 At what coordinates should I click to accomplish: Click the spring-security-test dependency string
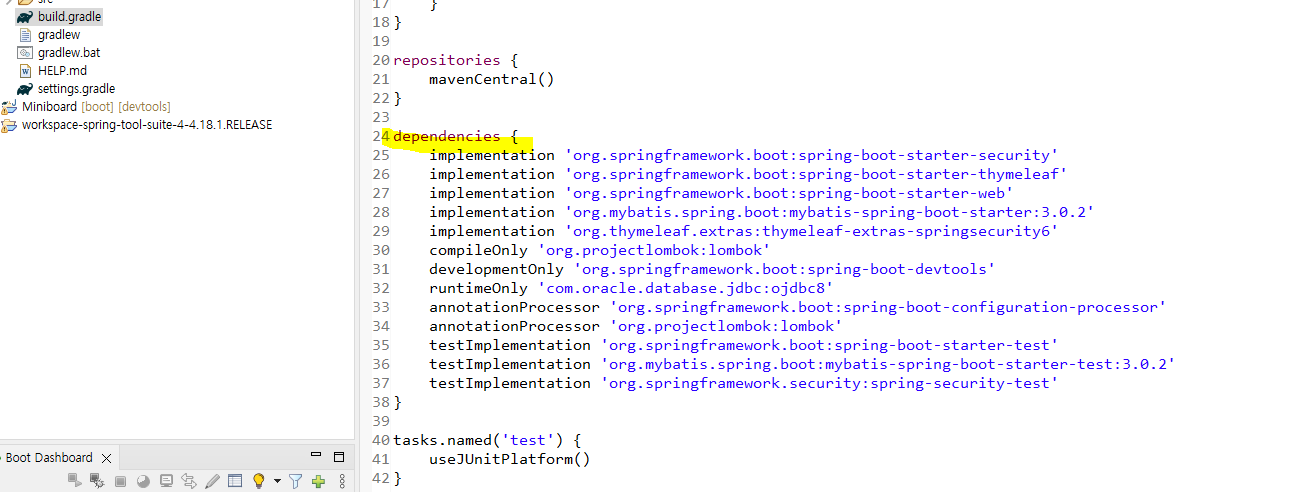tap(829, 383)
